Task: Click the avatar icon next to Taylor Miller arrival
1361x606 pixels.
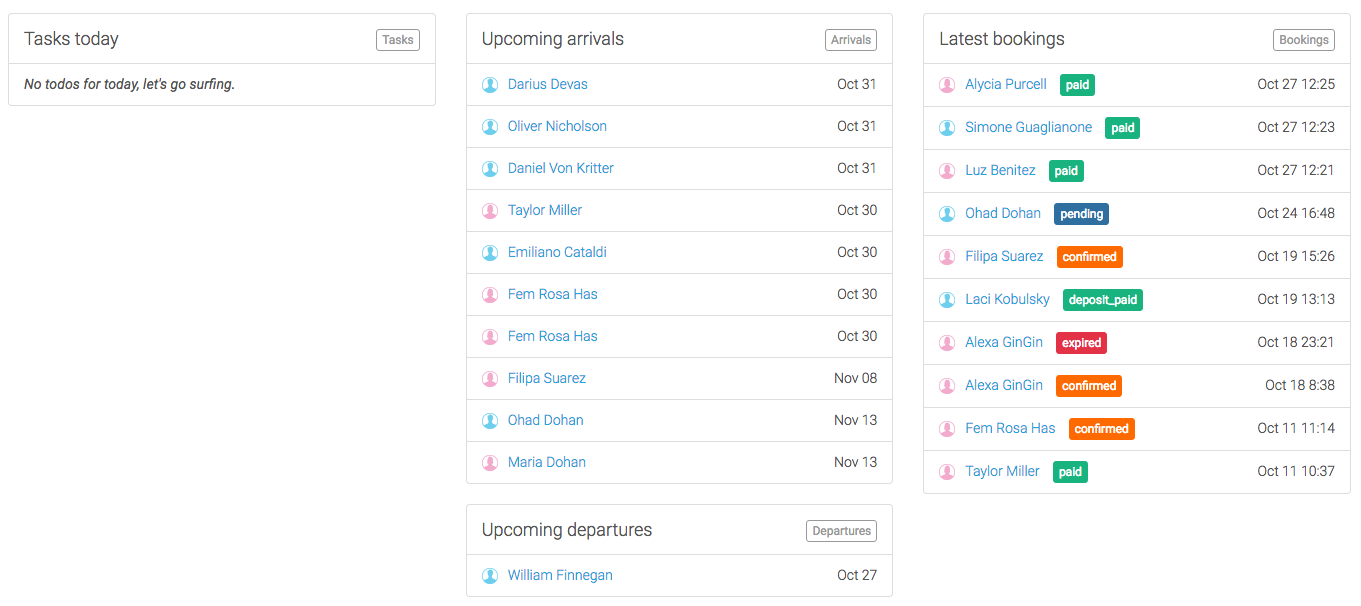Action: [x=490, y=211]
